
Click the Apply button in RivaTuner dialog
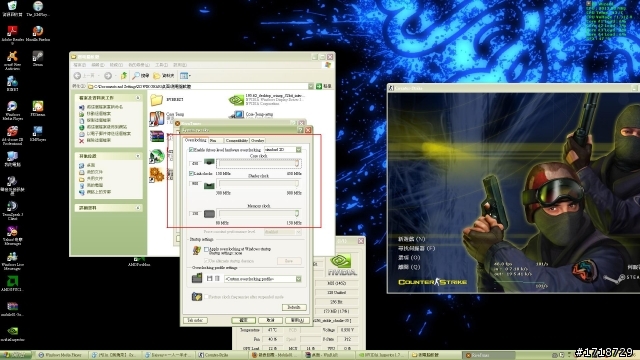coord(297,320)
